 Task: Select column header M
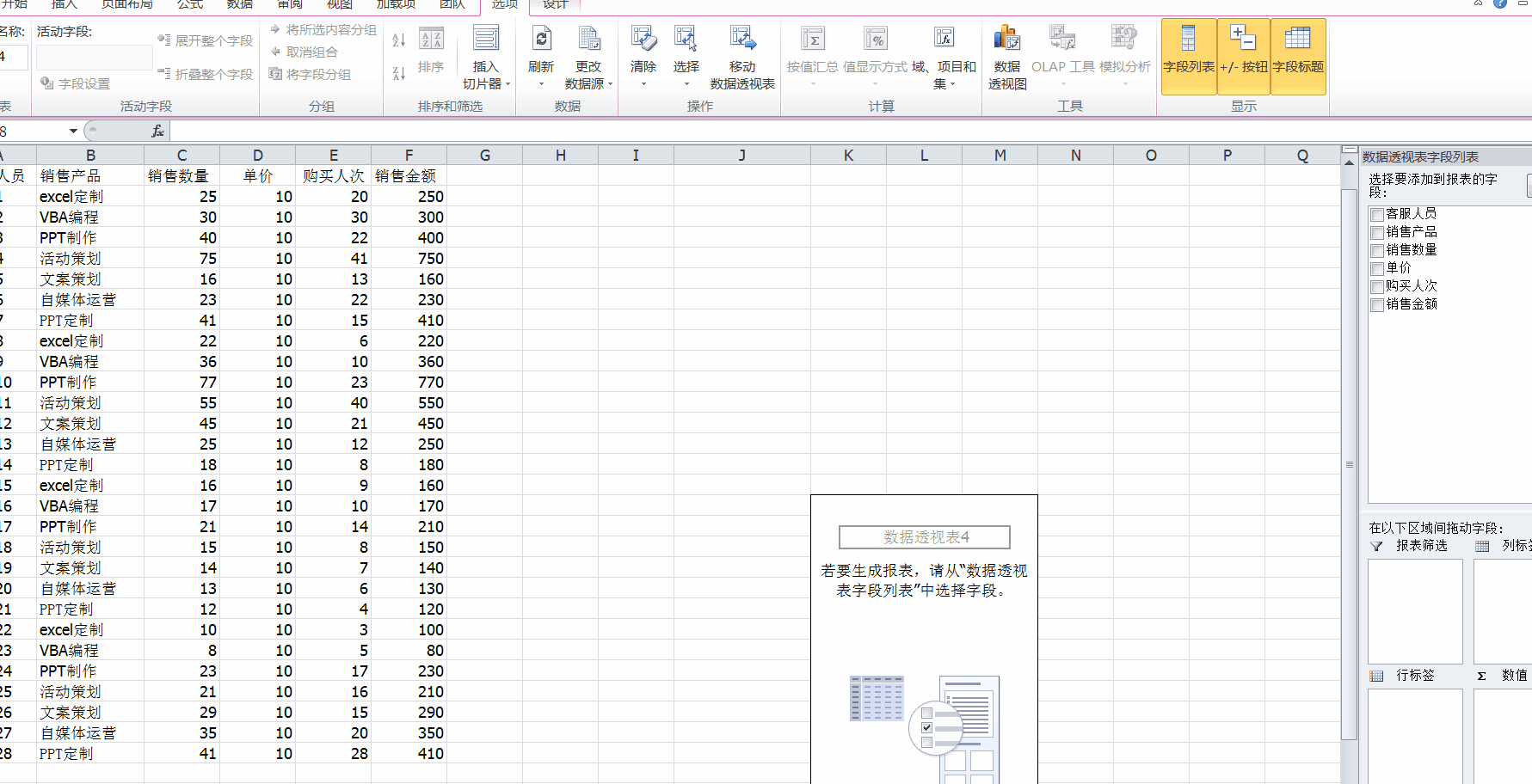[x=1000, y=155]
